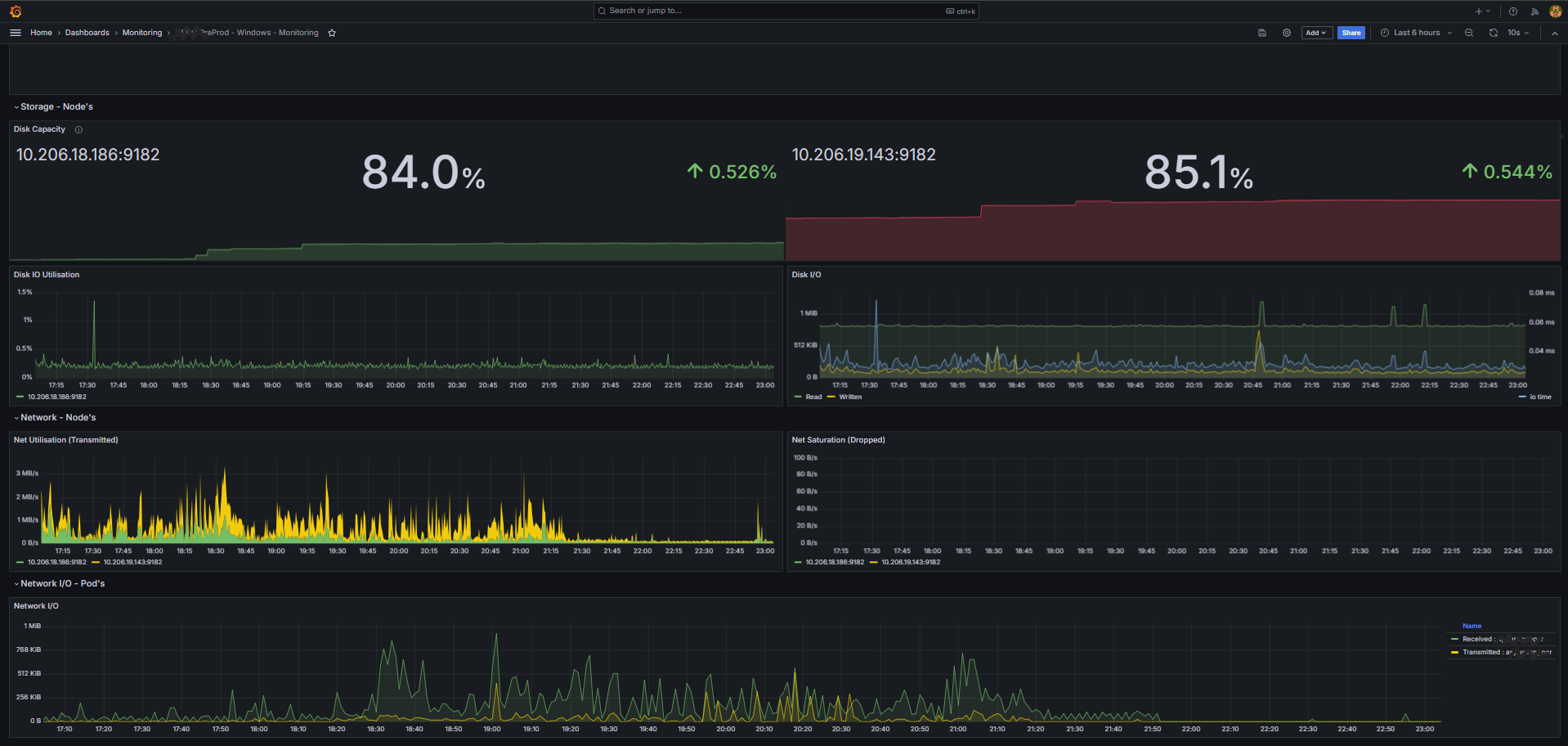Open the help question mark icon

[1513, 11]
